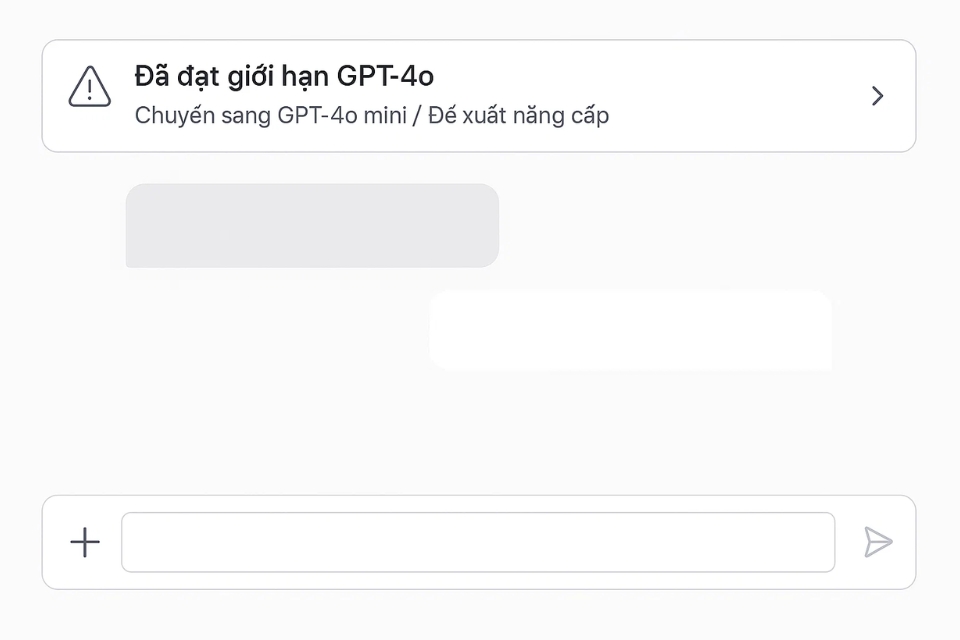Click the gray user message bubble
The height and width of the screenshot is (640, 960).
pyautogui.click(x=312, y=226)
